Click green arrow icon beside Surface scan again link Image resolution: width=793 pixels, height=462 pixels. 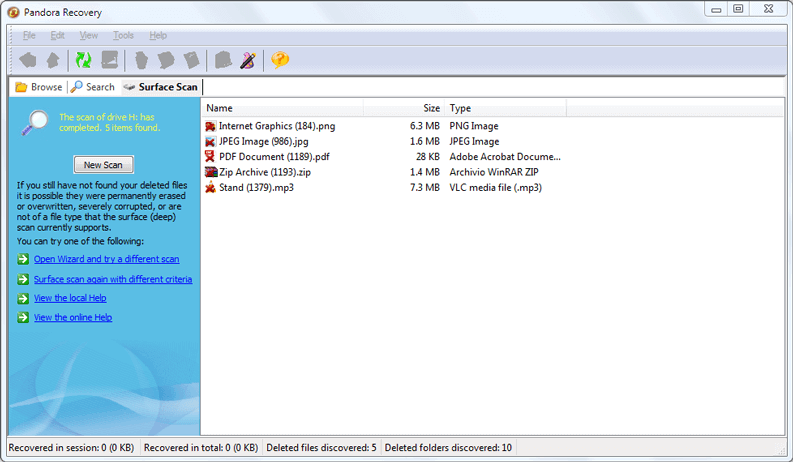(x=23, y=279)
